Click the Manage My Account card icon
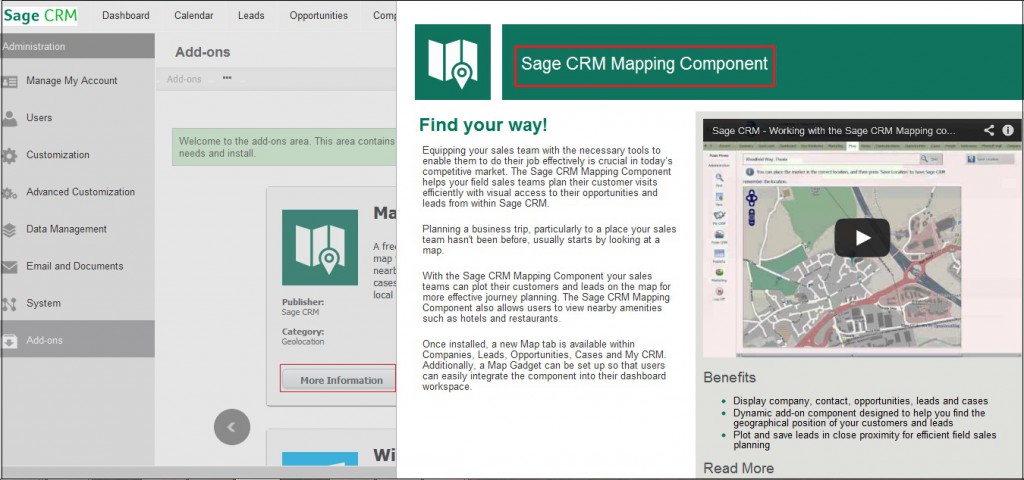The width and height of the screenshot is (1024, 480). (9, 82)
